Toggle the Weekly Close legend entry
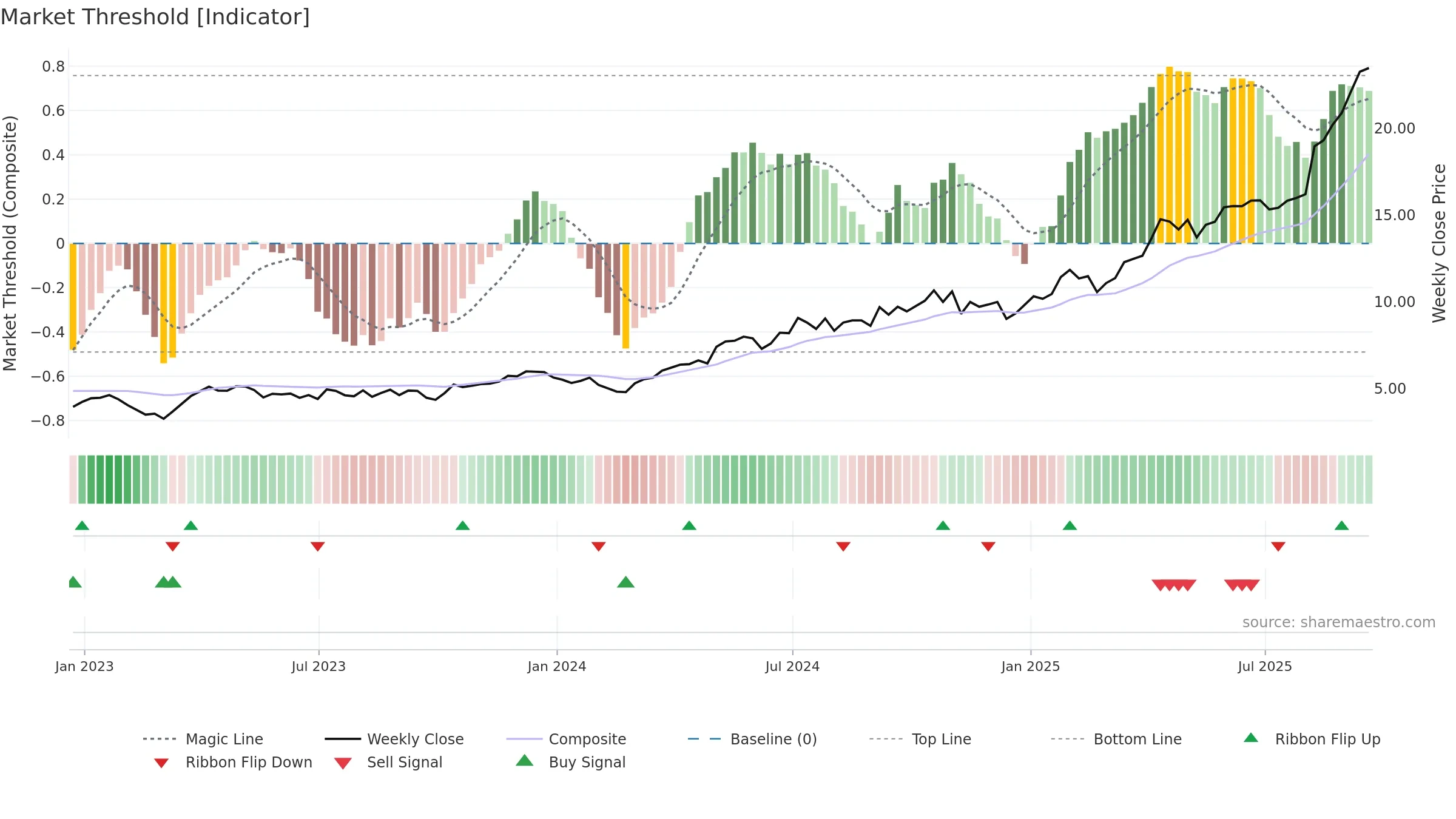The height and width of the screenshot is (819, 1456). click(394, 739)
